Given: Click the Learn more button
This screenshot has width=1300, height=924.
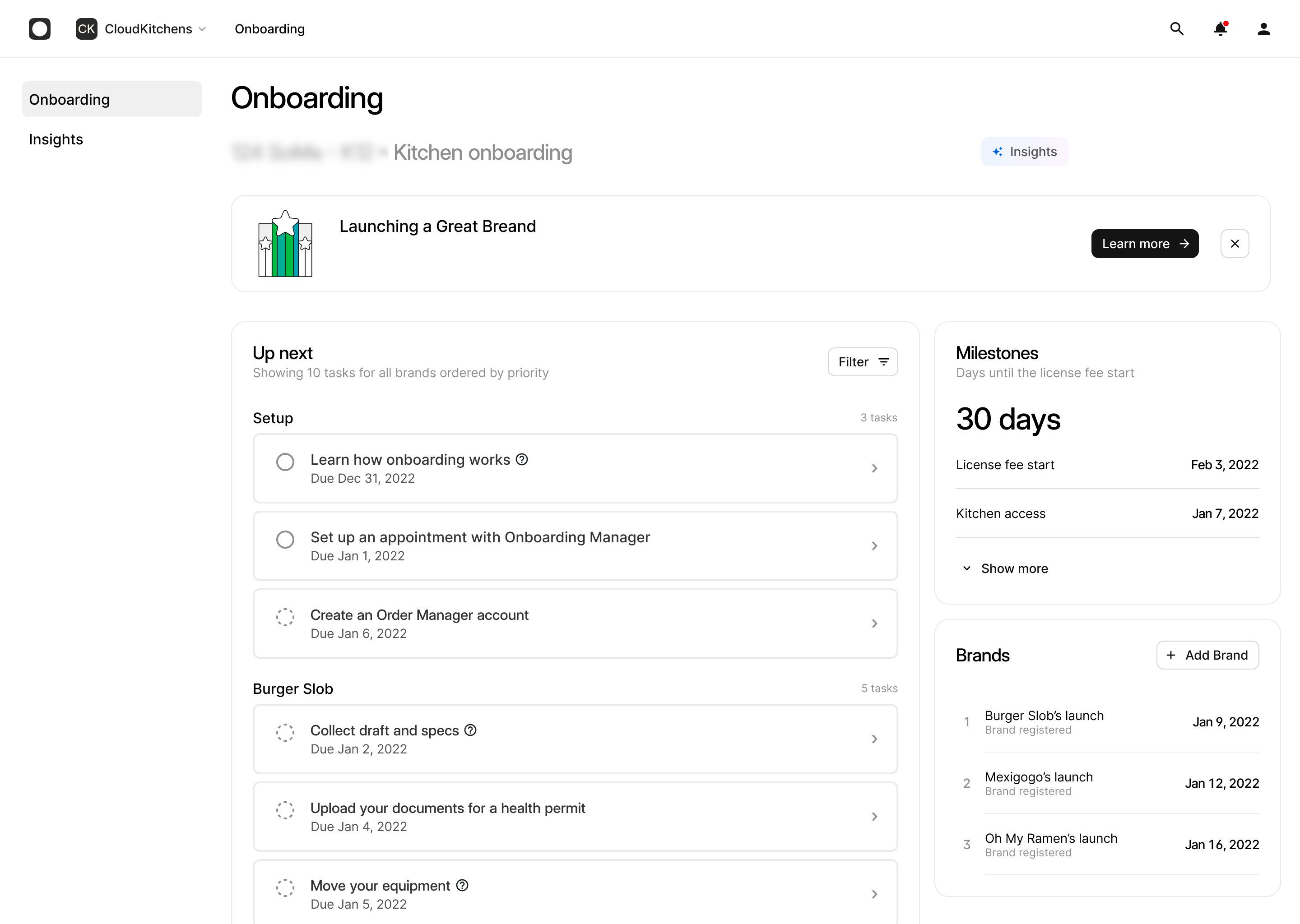Looking at the screenshot, I should [1145, 244].
